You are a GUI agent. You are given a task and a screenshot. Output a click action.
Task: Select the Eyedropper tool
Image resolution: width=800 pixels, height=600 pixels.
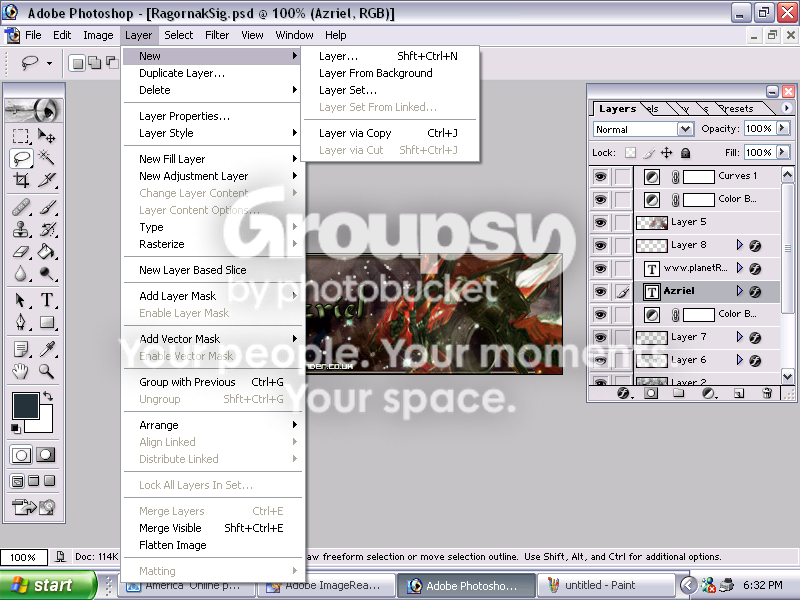click(46, 349)
